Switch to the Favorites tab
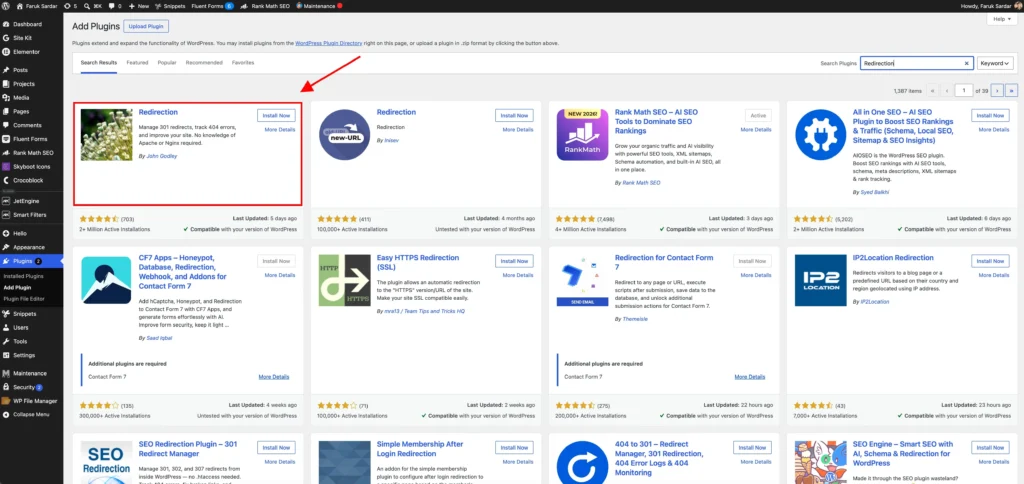Screen dimensions: 1024x484 tap(243, 63)
